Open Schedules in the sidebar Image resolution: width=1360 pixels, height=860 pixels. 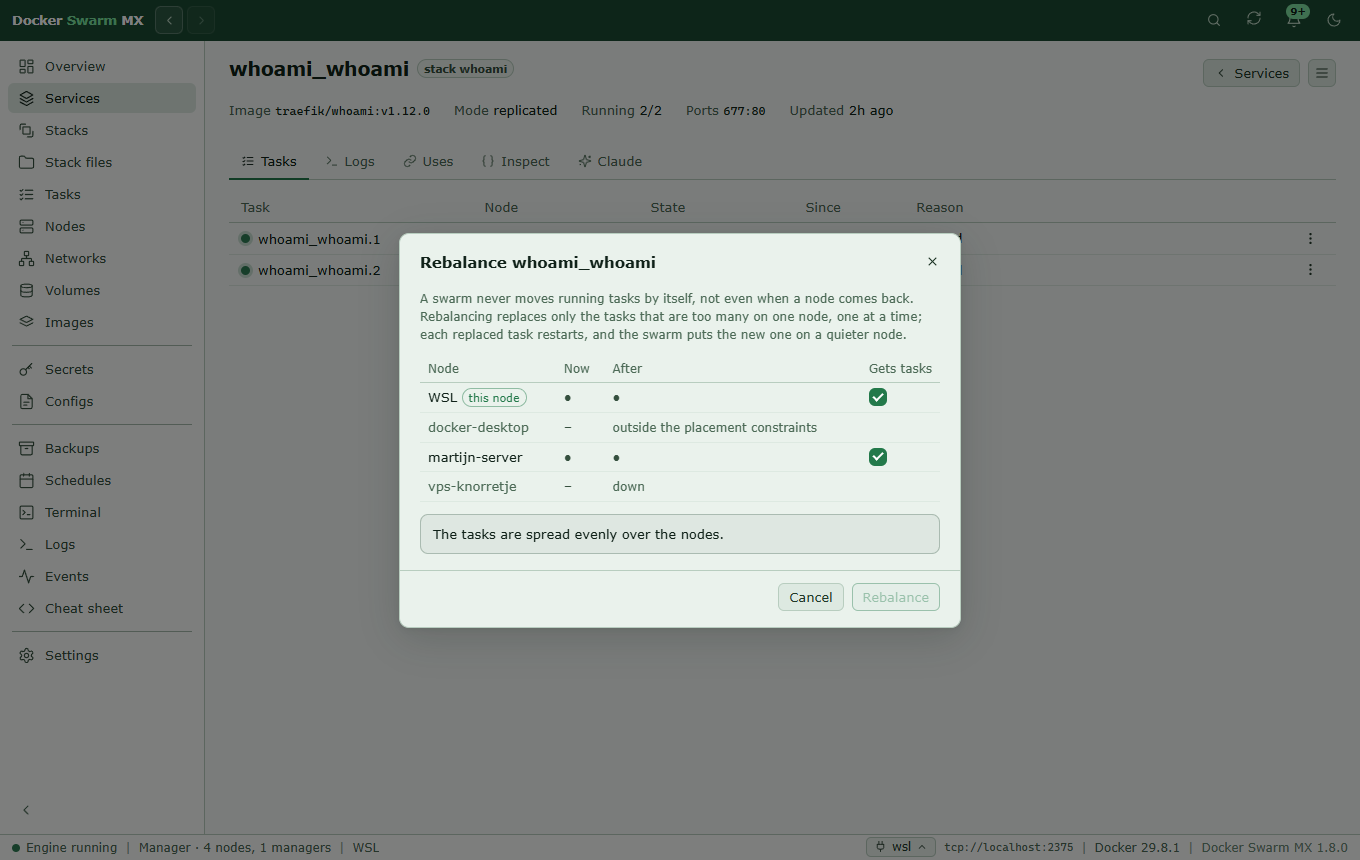(x=102, y=480)
